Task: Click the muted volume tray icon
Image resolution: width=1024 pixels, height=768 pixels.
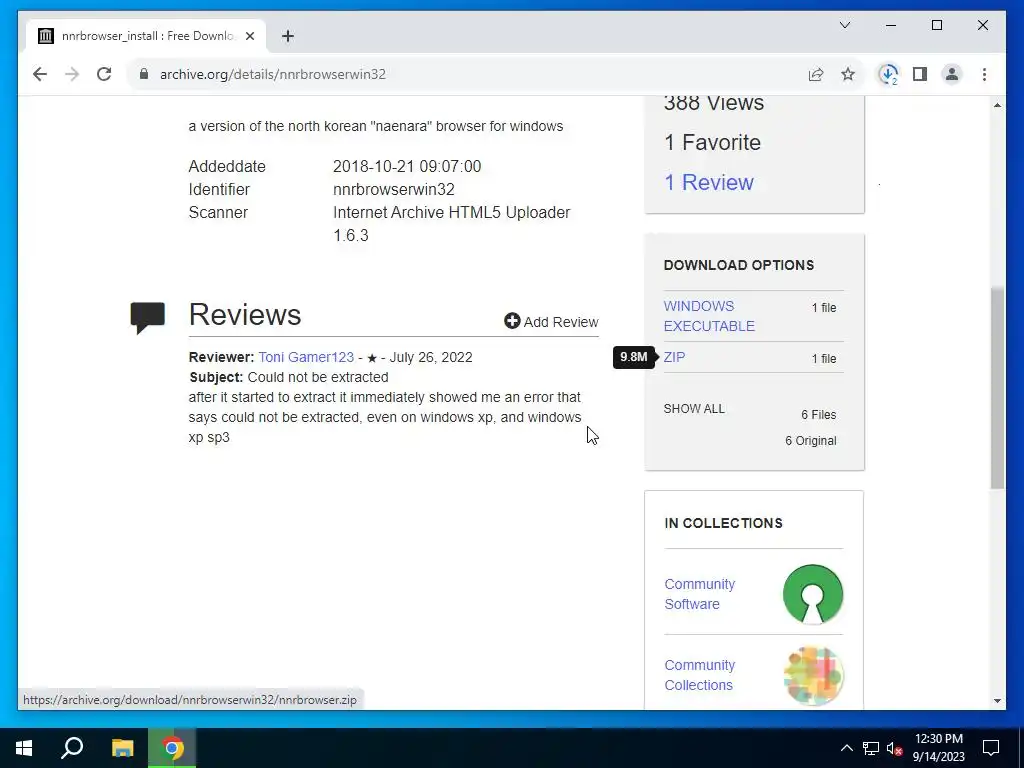Action: (894, 748)
